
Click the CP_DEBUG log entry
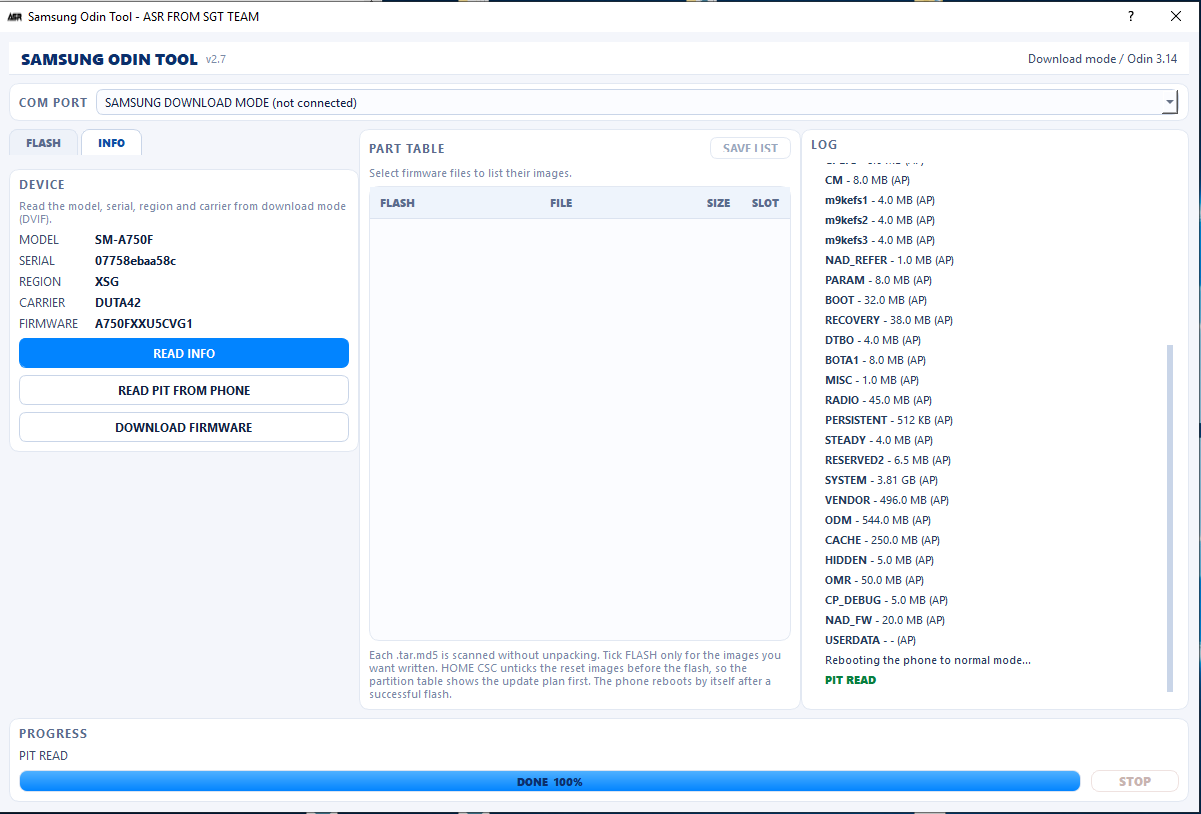point(886,600)
